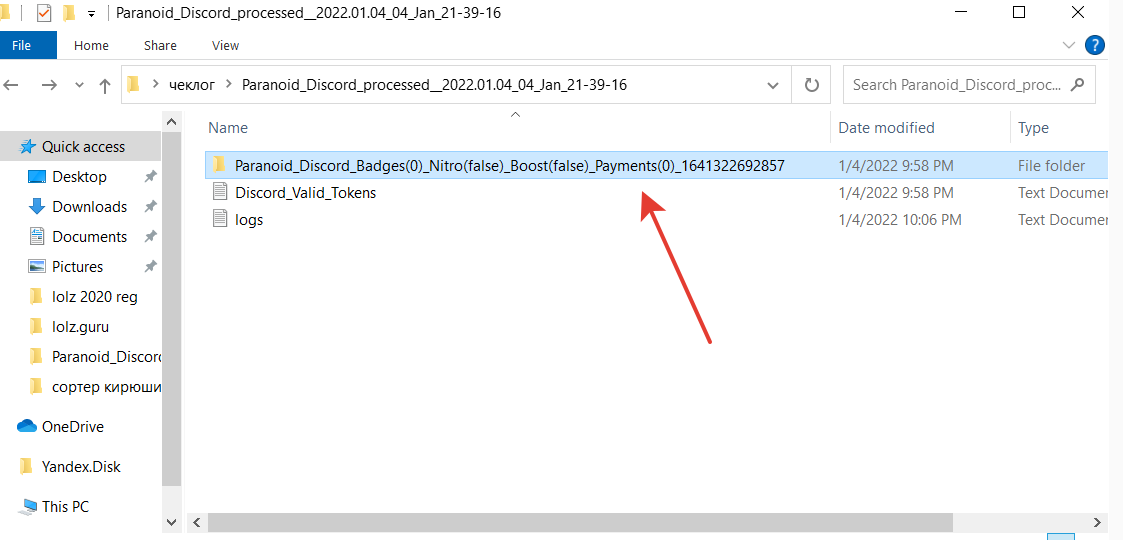Open recent locations dropdown arrow
Viewport: 1123px width, 540px height.
point(79,85)
